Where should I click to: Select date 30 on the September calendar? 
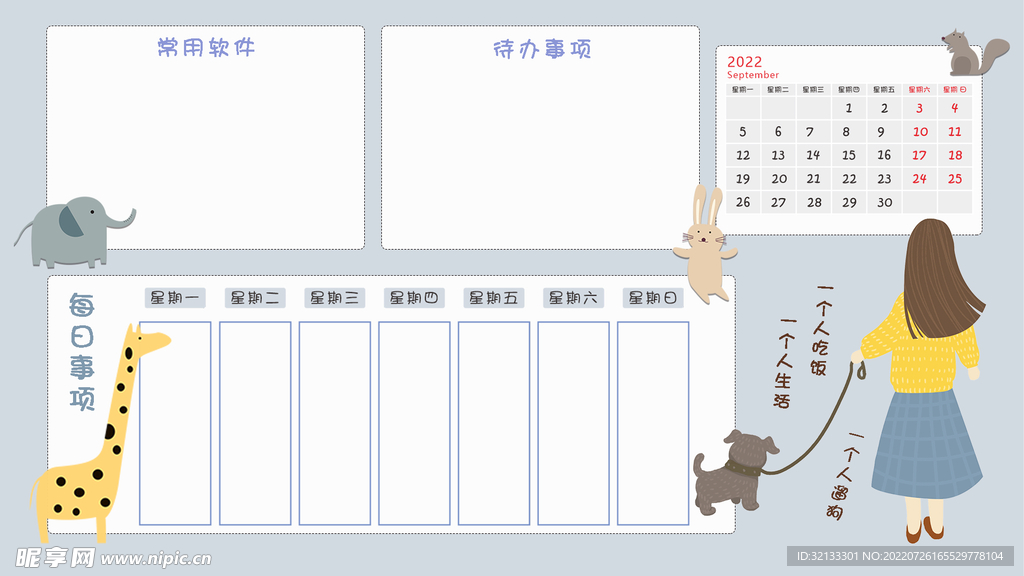pos(882,202)
